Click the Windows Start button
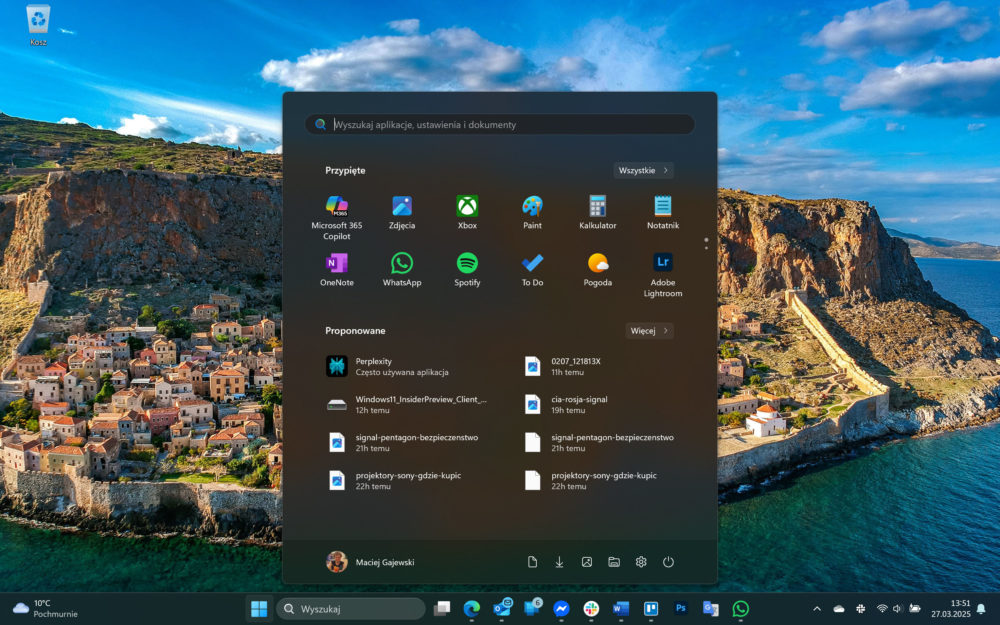Image resolution: width=1000 pixels, height=625 pixels. point(259,609)
